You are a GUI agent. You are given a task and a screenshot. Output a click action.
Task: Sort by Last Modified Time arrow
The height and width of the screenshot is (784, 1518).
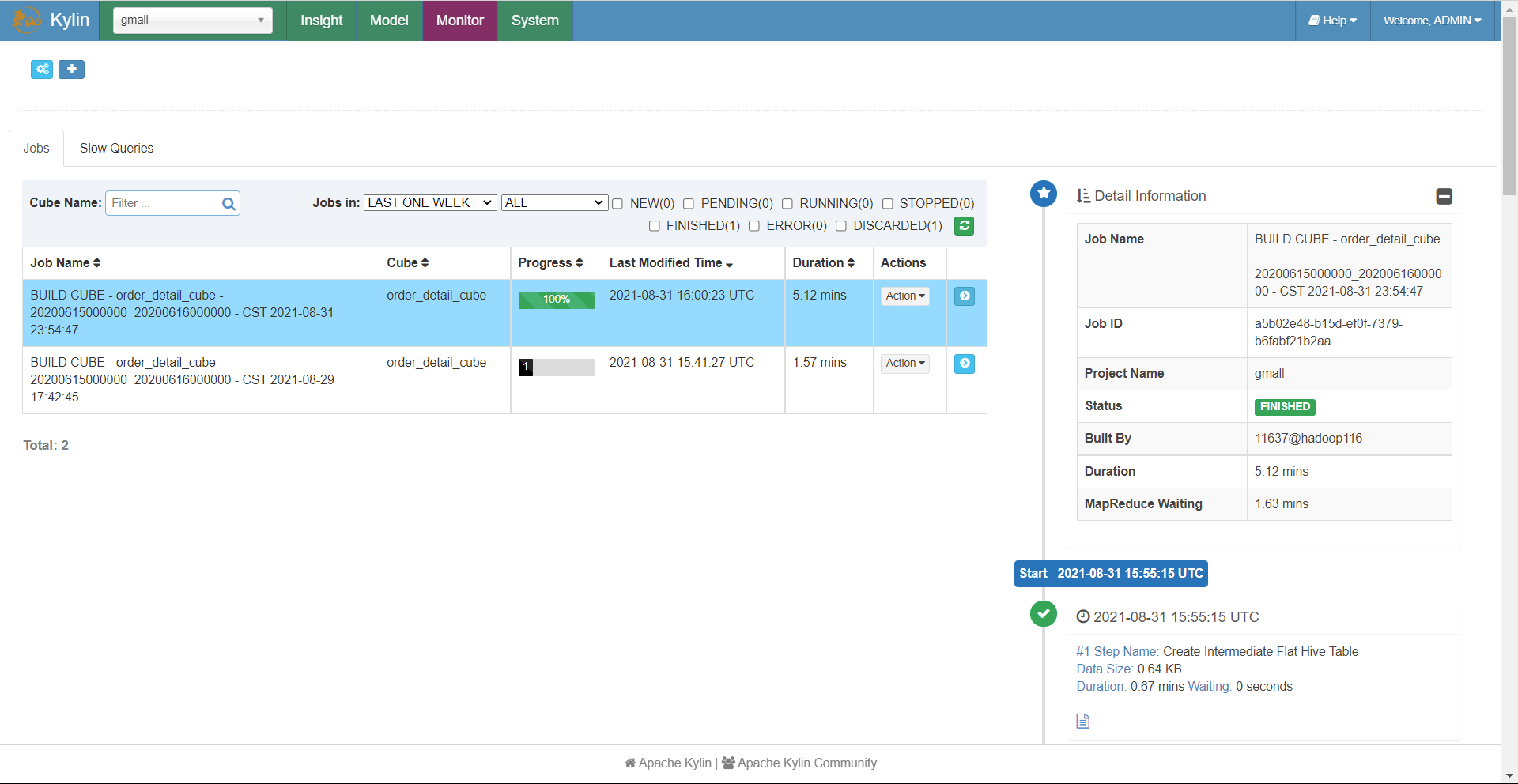click(x=729, y=264)
